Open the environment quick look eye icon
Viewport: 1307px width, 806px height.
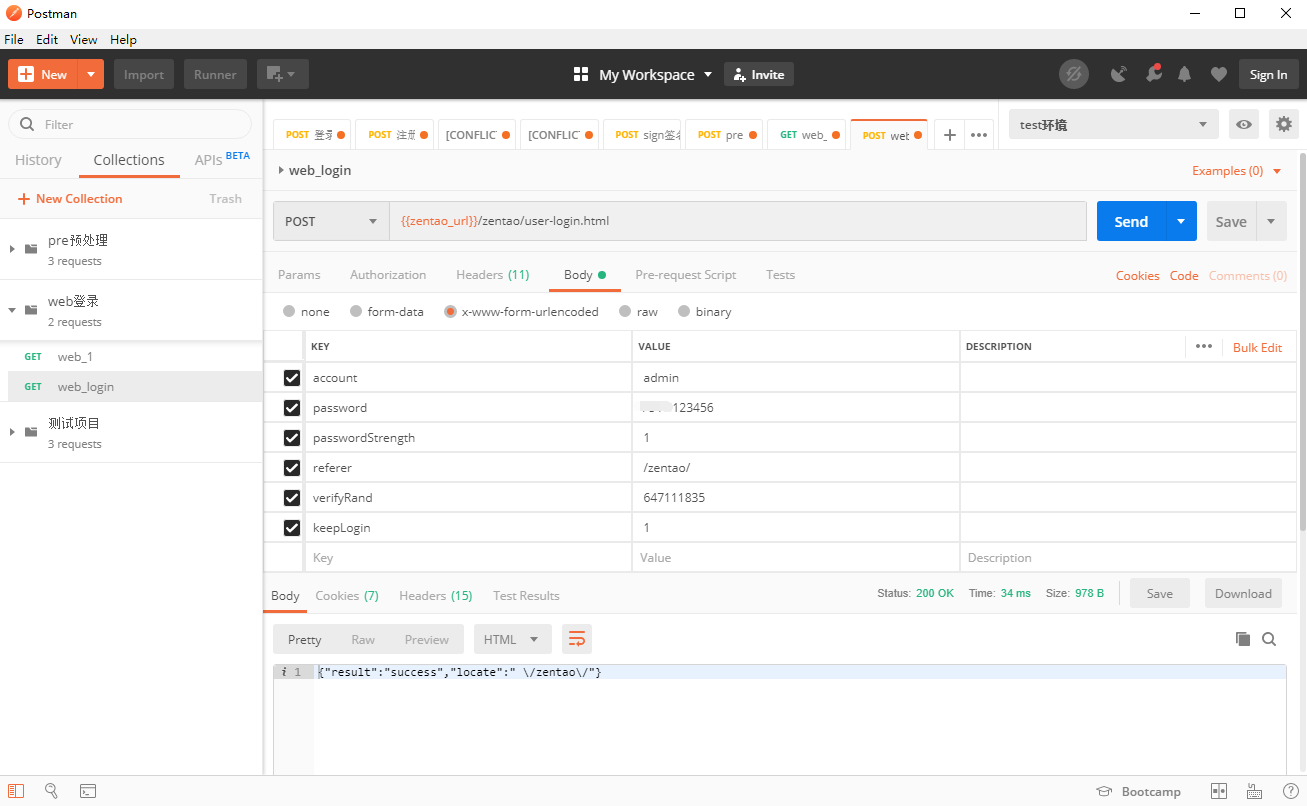[1244, 124]
